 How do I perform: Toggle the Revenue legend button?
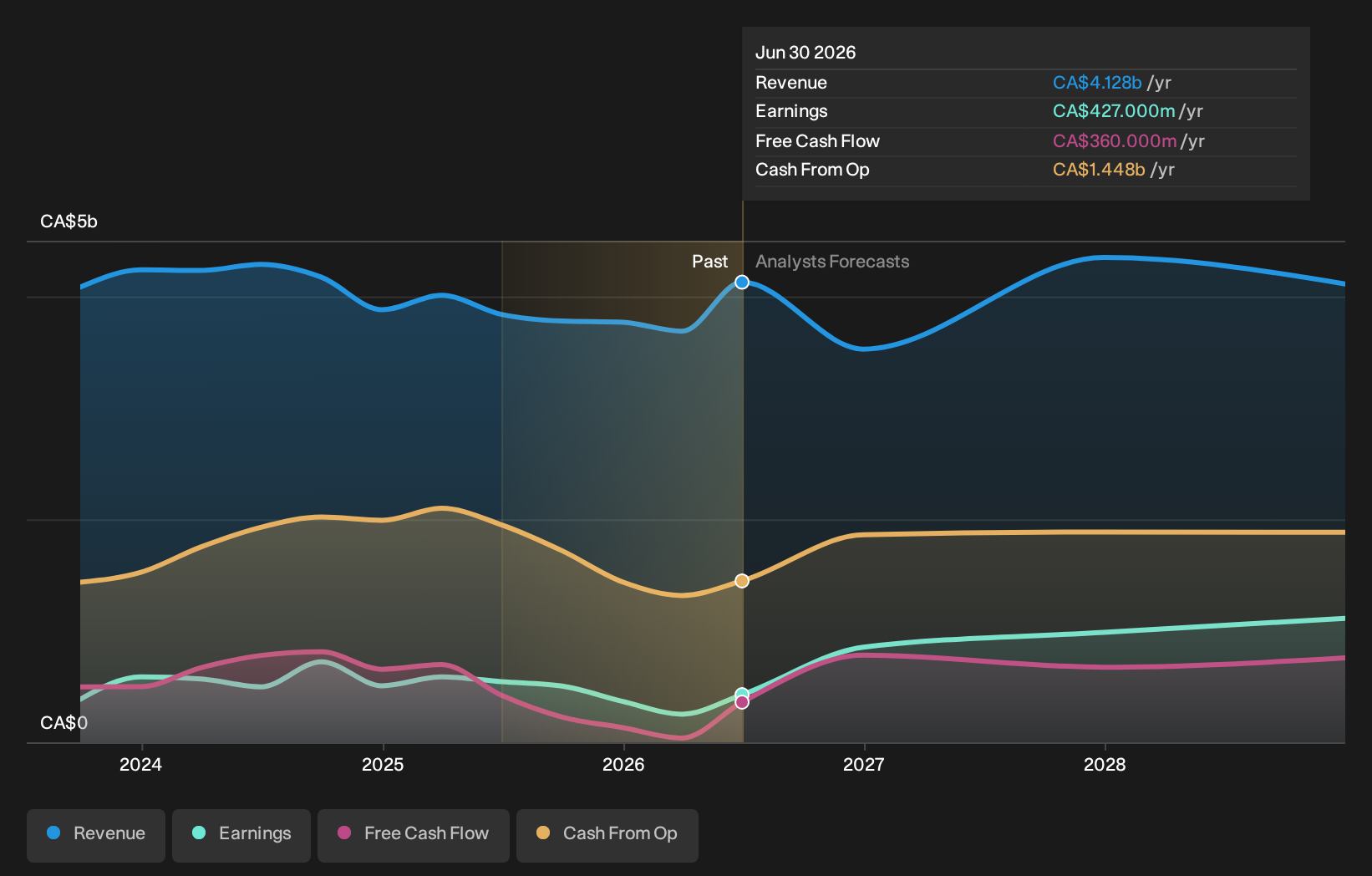coord(96,835)
